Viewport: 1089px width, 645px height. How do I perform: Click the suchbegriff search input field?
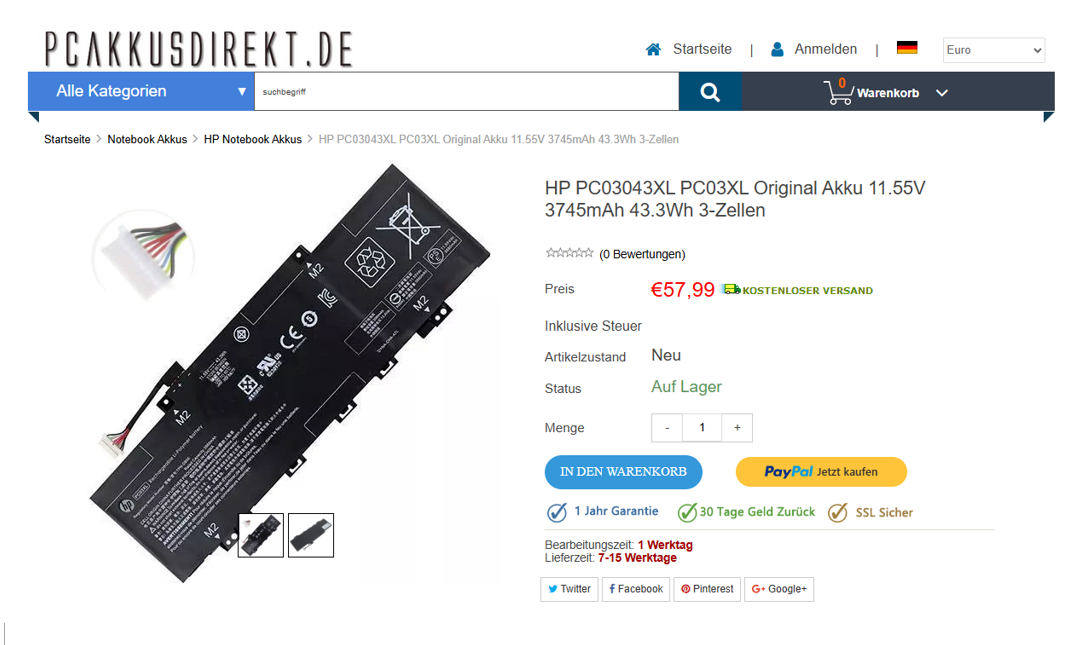pyautogui.click(x=467, y=92)
